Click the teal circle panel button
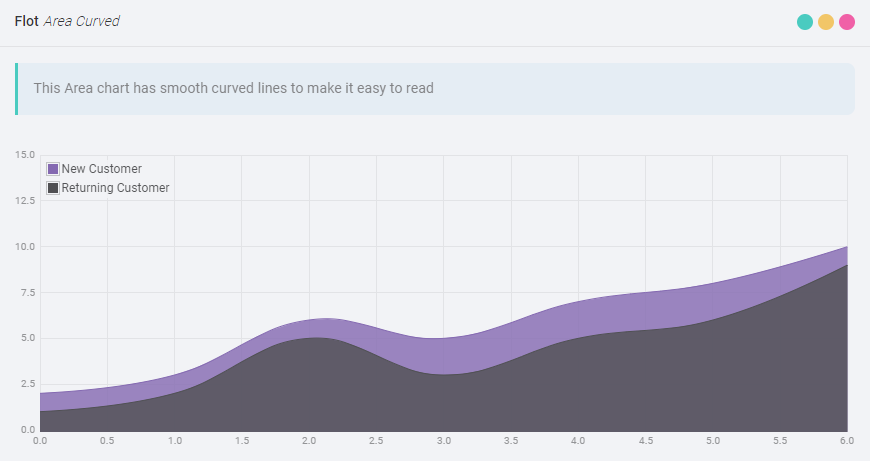This screenshot has height=461, width=870. [x=805, y=22]
